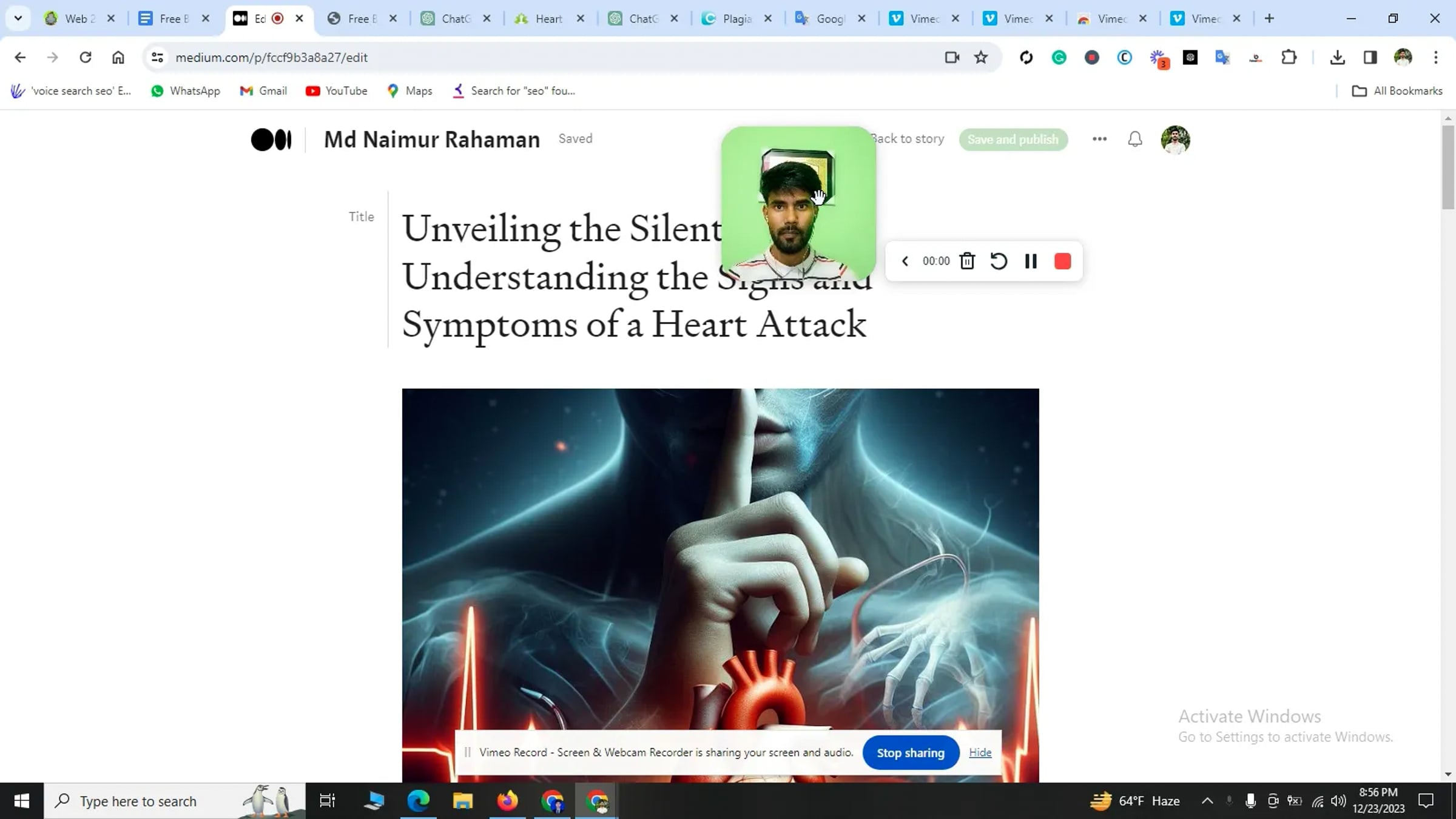
Task: Click Stop sharing button
Action: [x=910, y=752]
